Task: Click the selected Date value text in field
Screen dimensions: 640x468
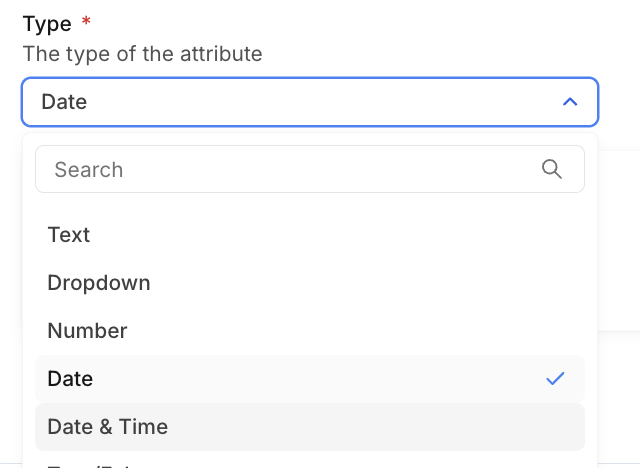Action: (x=64, y=102)
